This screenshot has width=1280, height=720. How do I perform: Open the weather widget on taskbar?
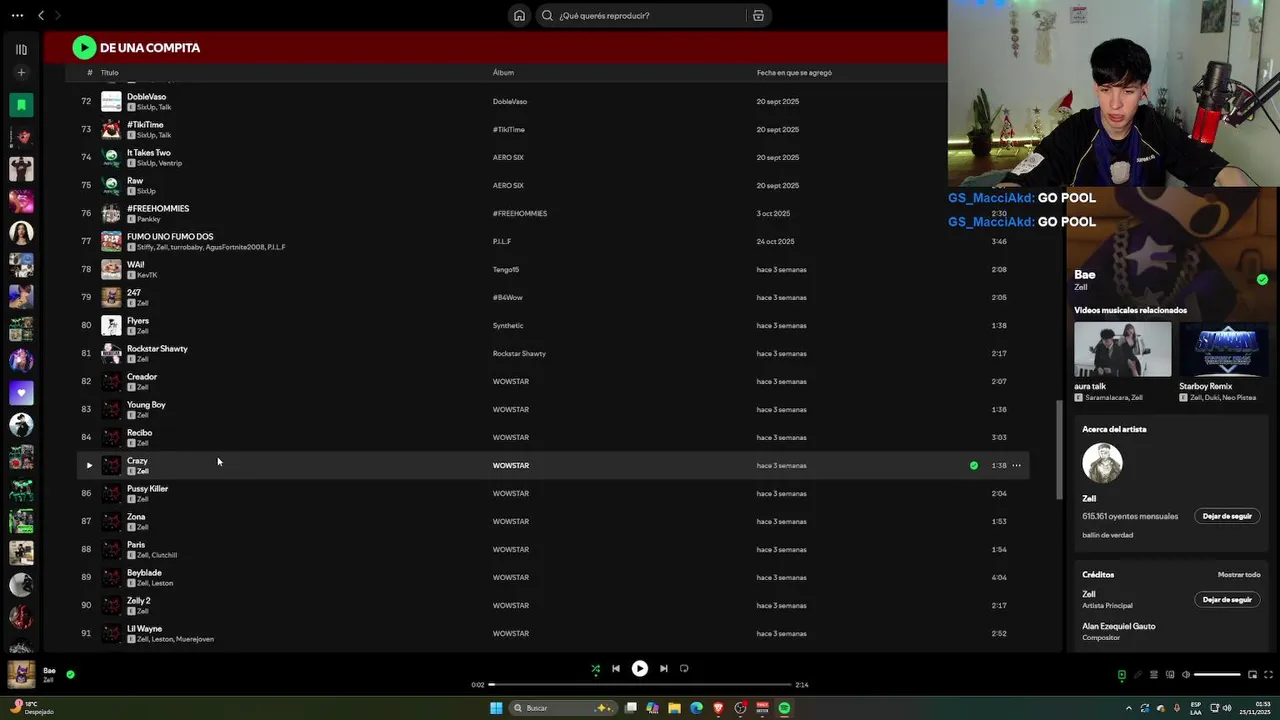pyautogui.click(x=30, y=708)
